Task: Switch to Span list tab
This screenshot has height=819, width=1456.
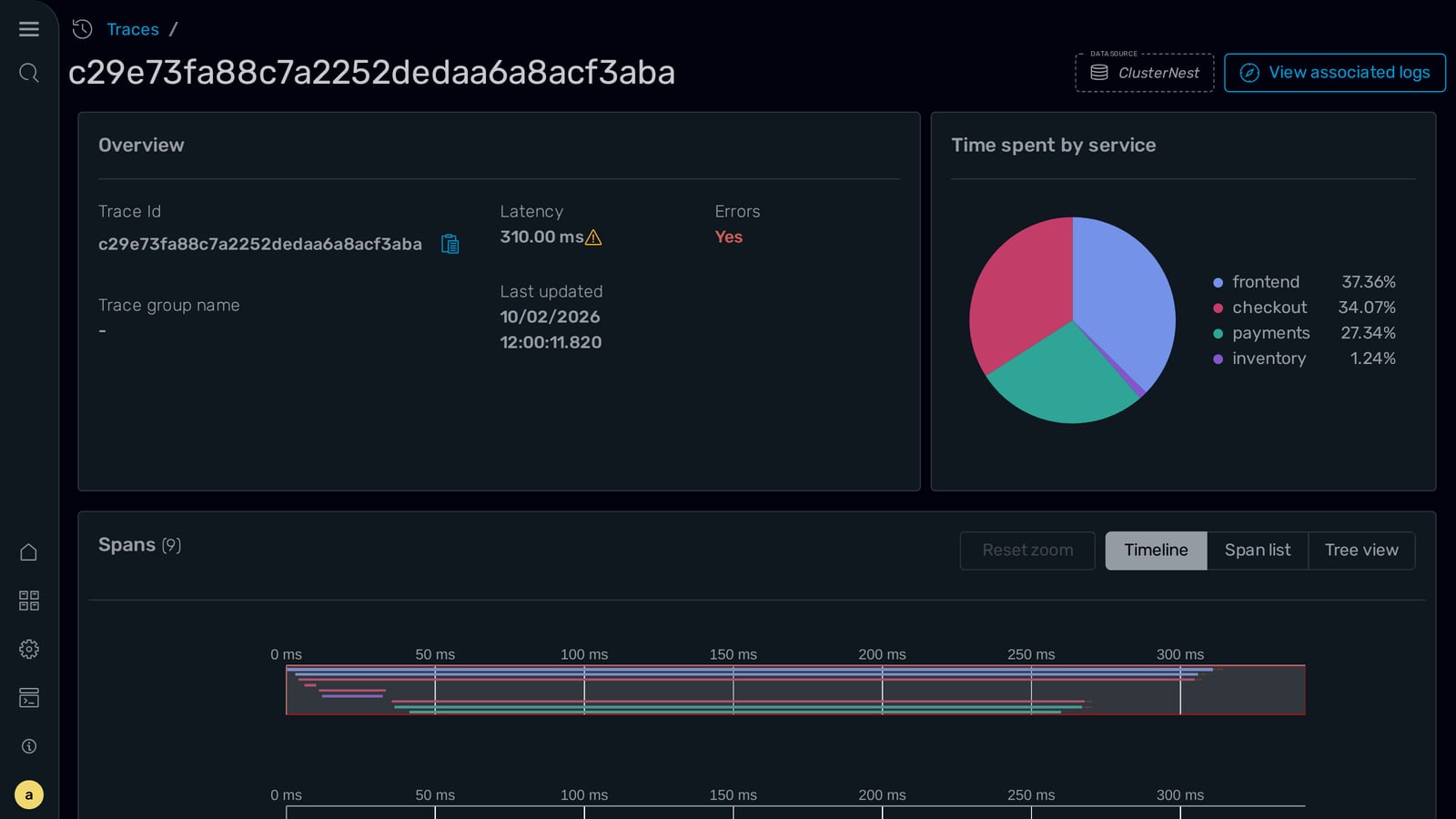Action: tap(1258, 551)
